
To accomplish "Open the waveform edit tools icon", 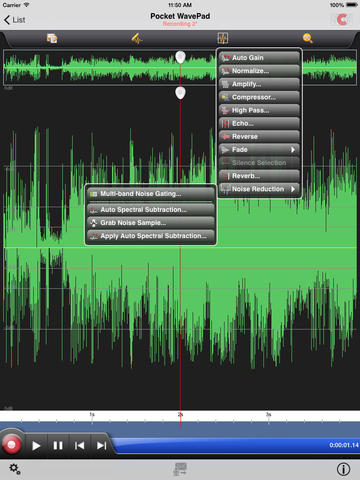I will pyautogui.click(x=137, y=39).
